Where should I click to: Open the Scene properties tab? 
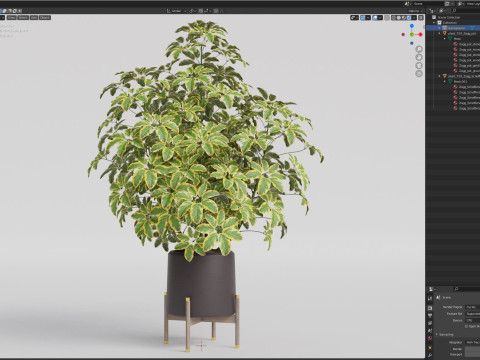(x=430, y=331)
